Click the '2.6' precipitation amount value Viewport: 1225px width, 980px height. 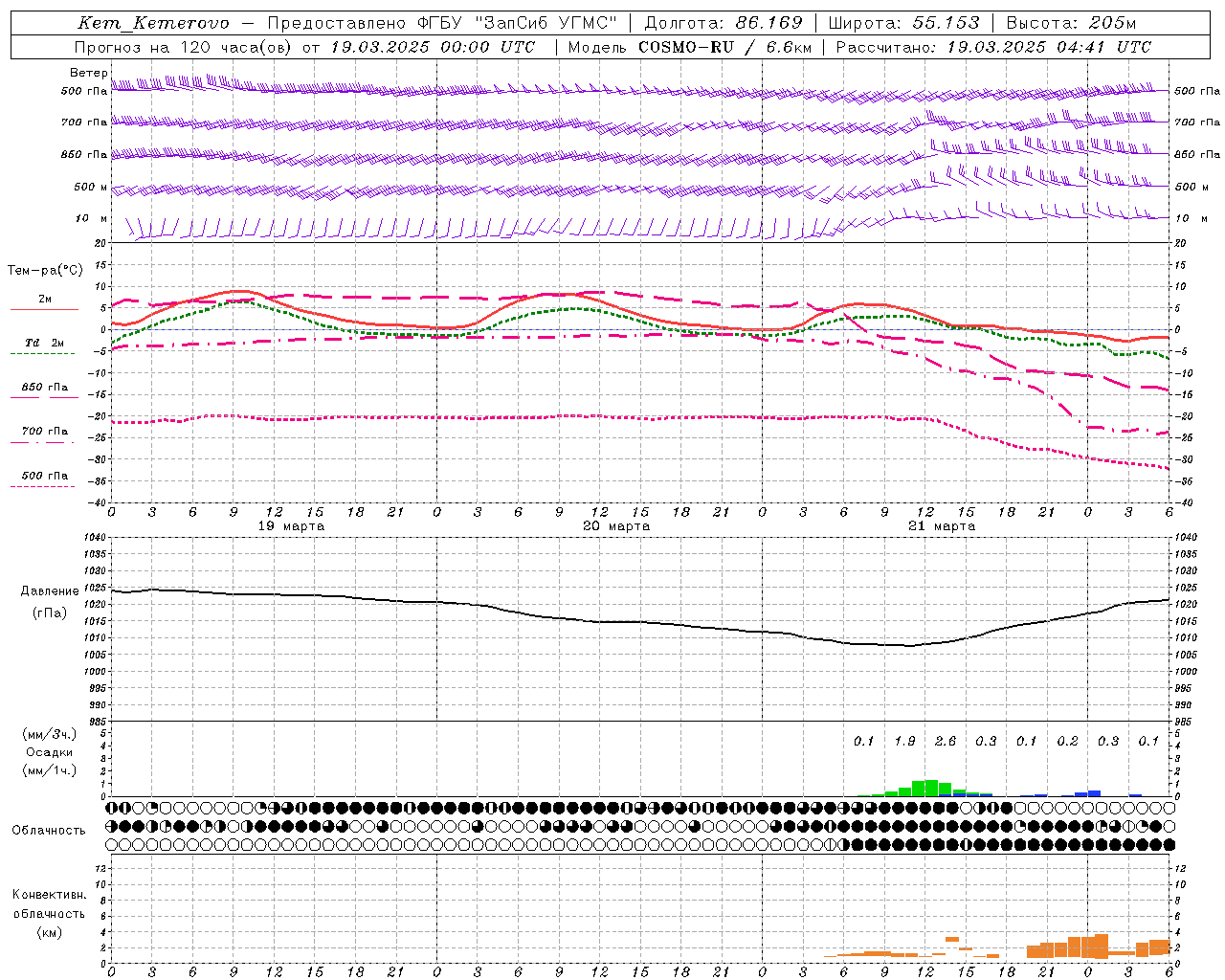946,741
